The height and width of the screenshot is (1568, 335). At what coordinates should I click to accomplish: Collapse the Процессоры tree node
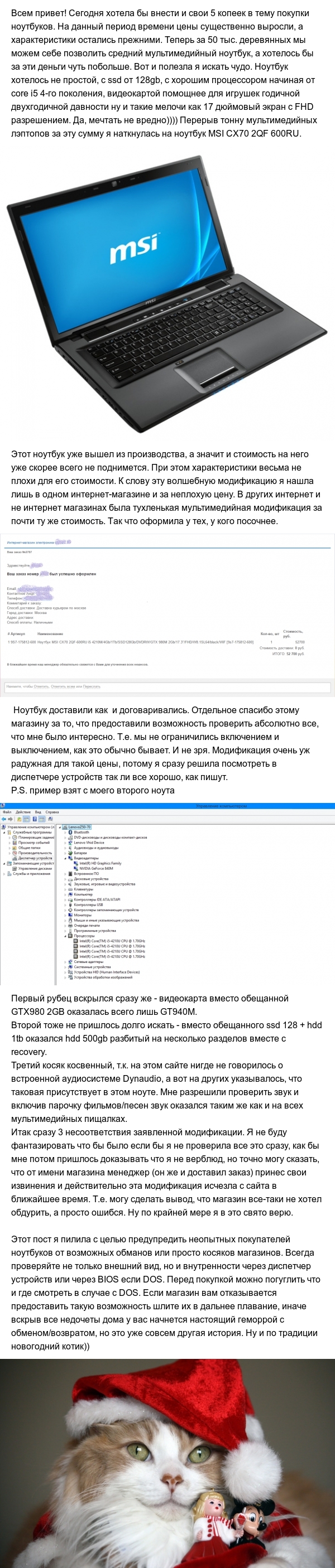pos(66,936)
